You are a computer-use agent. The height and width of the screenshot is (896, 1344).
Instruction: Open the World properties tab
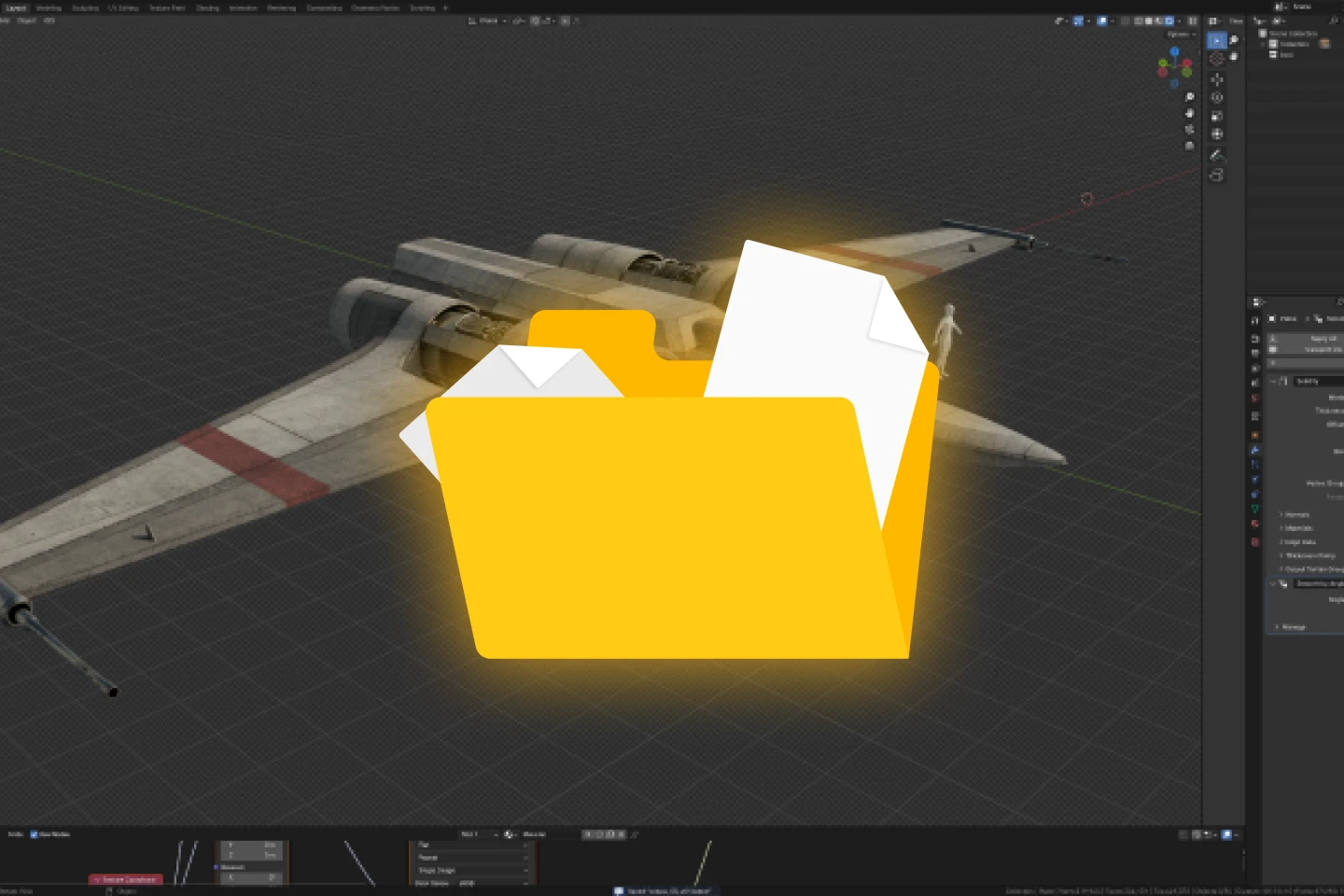pos(1255,399)
